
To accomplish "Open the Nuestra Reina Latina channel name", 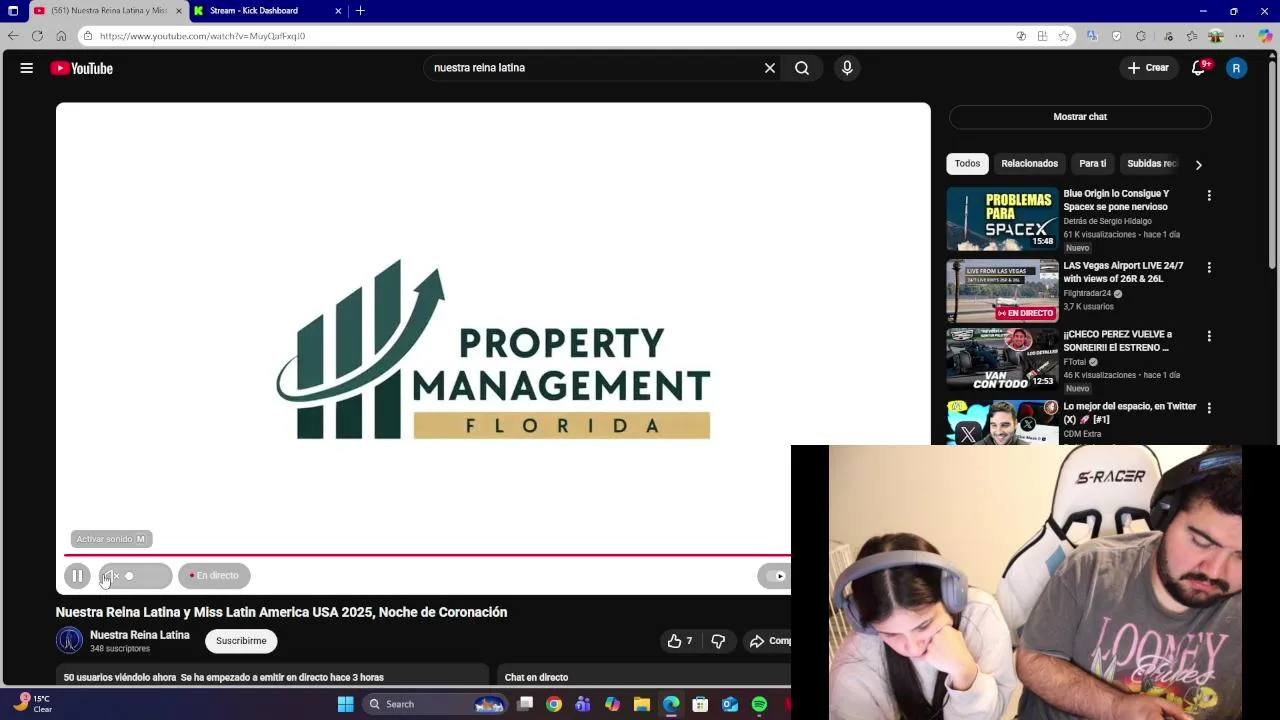I will [140, 635].
